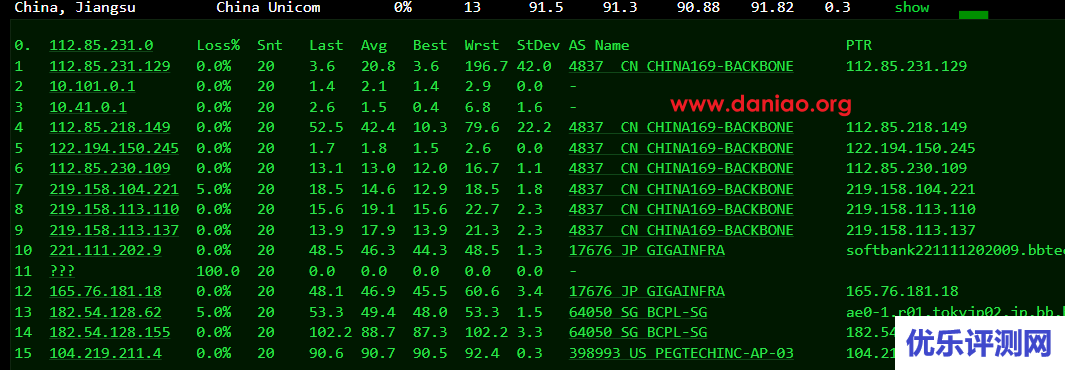Select the PTR value 219.158.104.221
This screenshot has height=370, width=1065.
pyautogui.click(x=911, y=189)
